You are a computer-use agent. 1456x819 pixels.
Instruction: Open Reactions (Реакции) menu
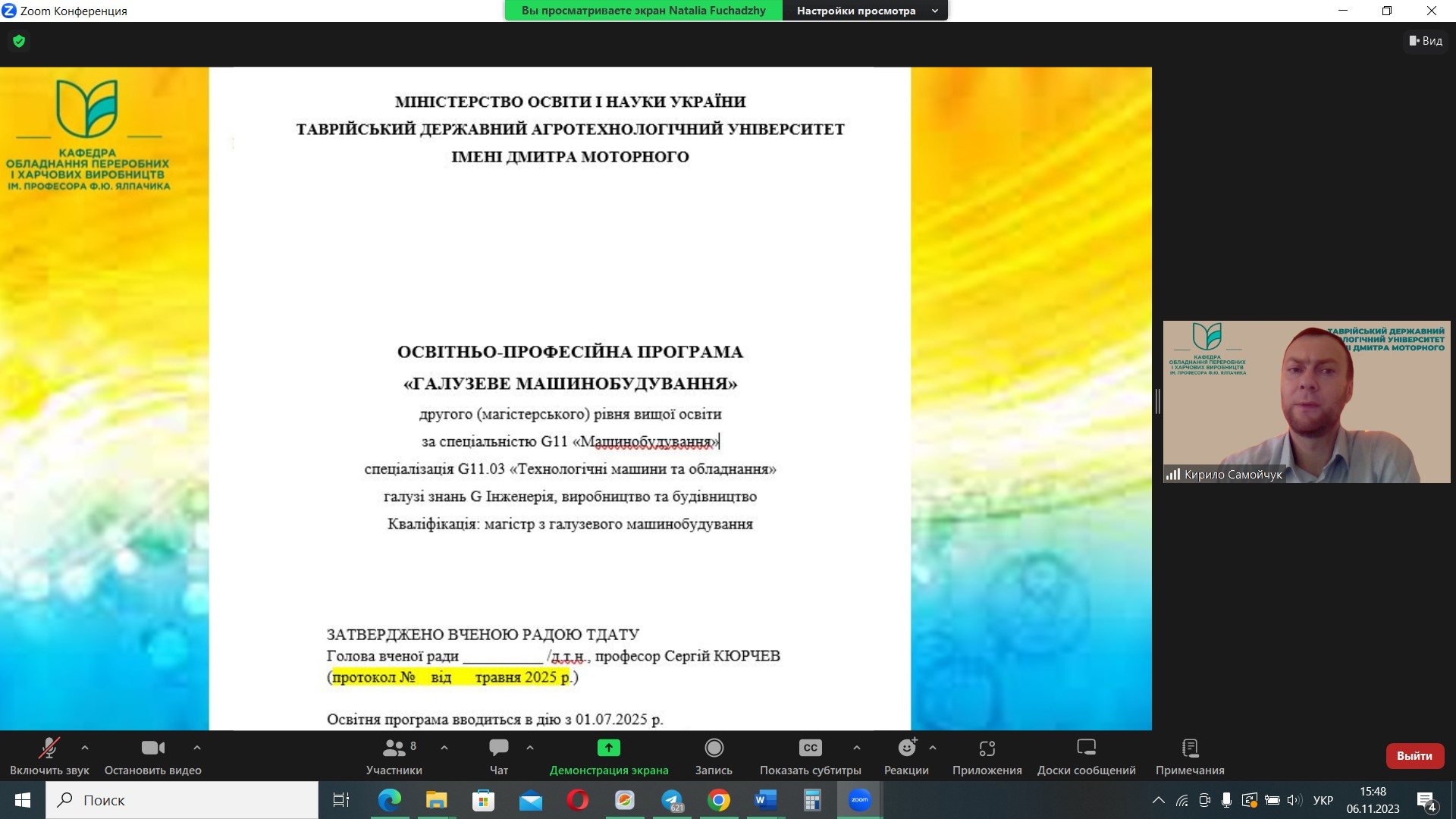click(x=906, y=756)
